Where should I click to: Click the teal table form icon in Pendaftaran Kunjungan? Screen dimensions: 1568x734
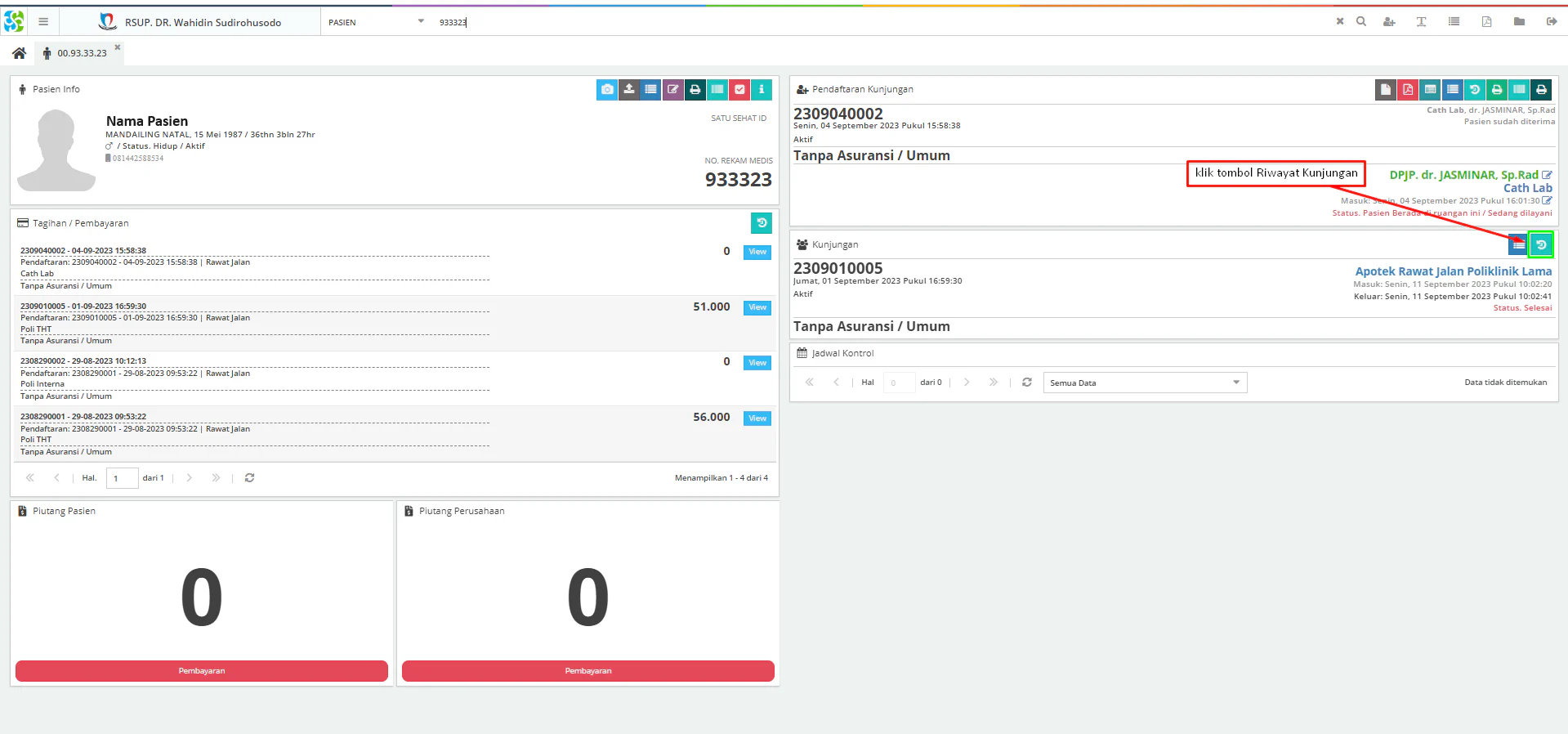point(1430,89)
